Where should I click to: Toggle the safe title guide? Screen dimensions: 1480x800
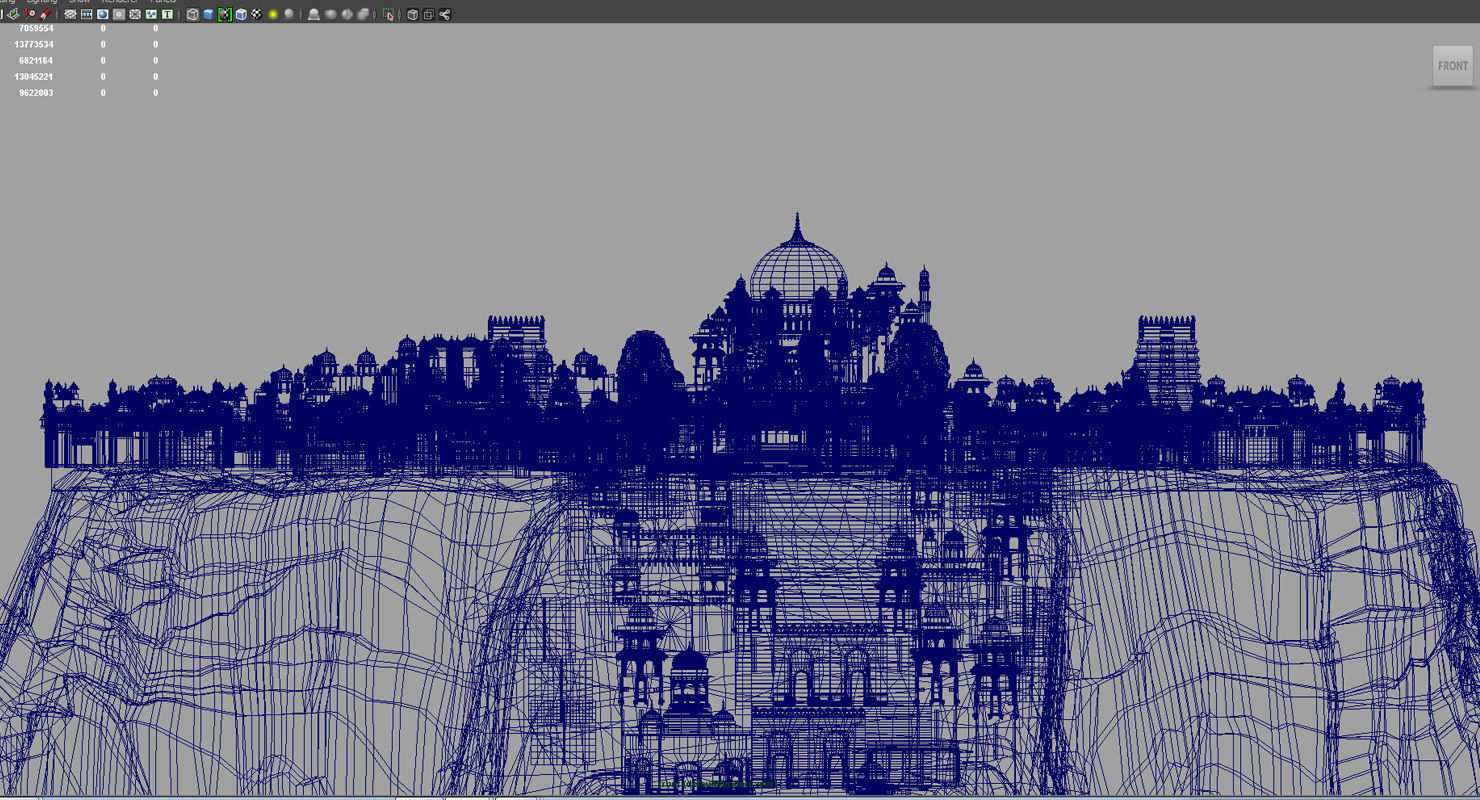click(x=167, y=14)
